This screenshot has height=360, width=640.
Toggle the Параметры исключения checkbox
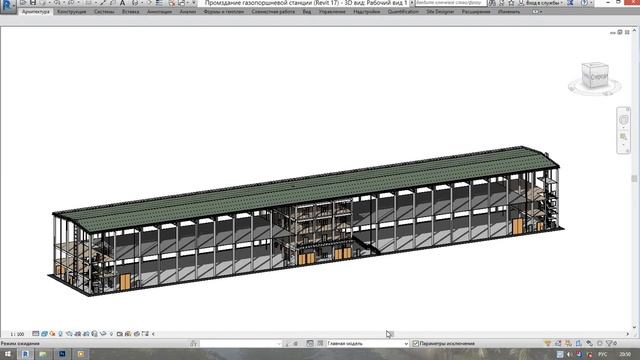[416, 344]
